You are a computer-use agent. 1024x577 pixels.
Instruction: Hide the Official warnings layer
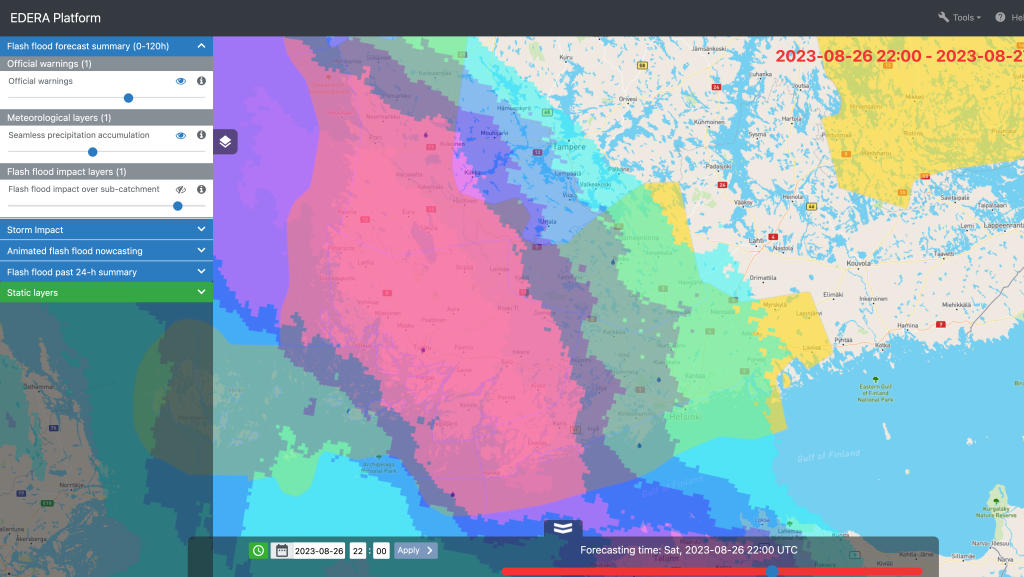181,81
